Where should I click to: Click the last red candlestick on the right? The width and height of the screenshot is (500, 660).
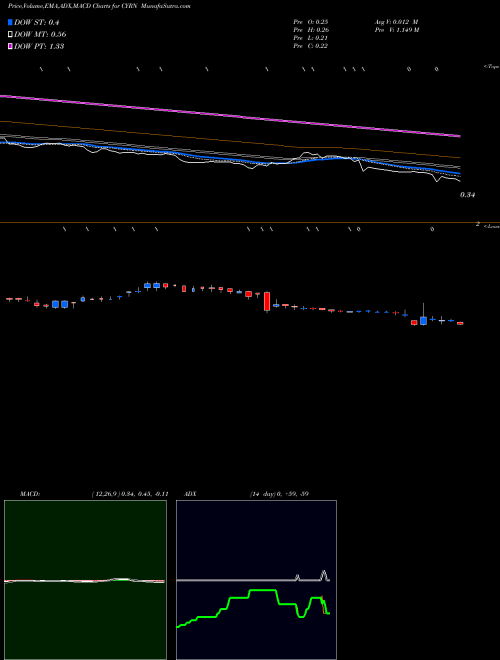(460, 323)
